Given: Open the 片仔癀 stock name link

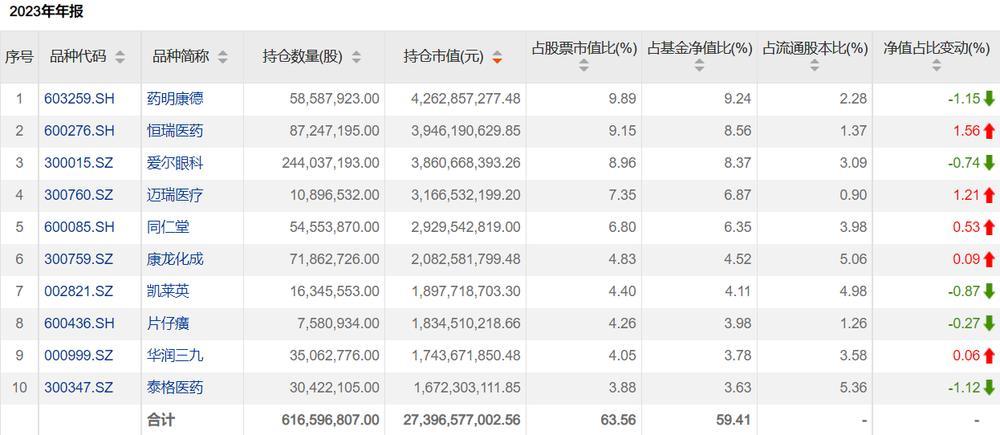Looking at the screenshot, I should point(168,323).
